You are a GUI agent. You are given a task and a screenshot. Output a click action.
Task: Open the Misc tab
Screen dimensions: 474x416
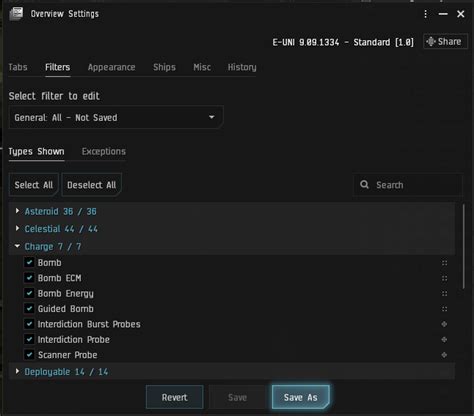pyautogui.click(x=202, y=67)
